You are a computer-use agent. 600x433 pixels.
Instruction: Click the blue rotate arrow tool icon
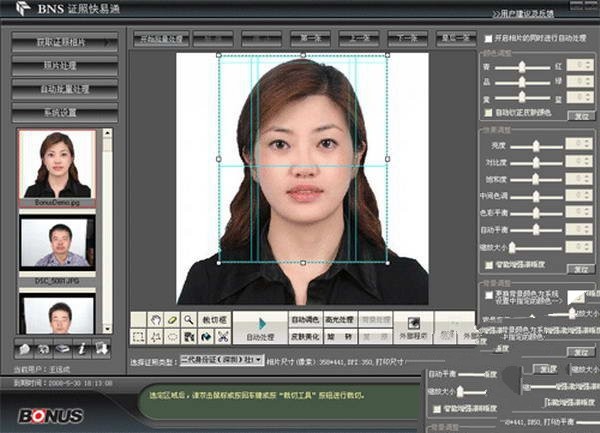(206, 337)
